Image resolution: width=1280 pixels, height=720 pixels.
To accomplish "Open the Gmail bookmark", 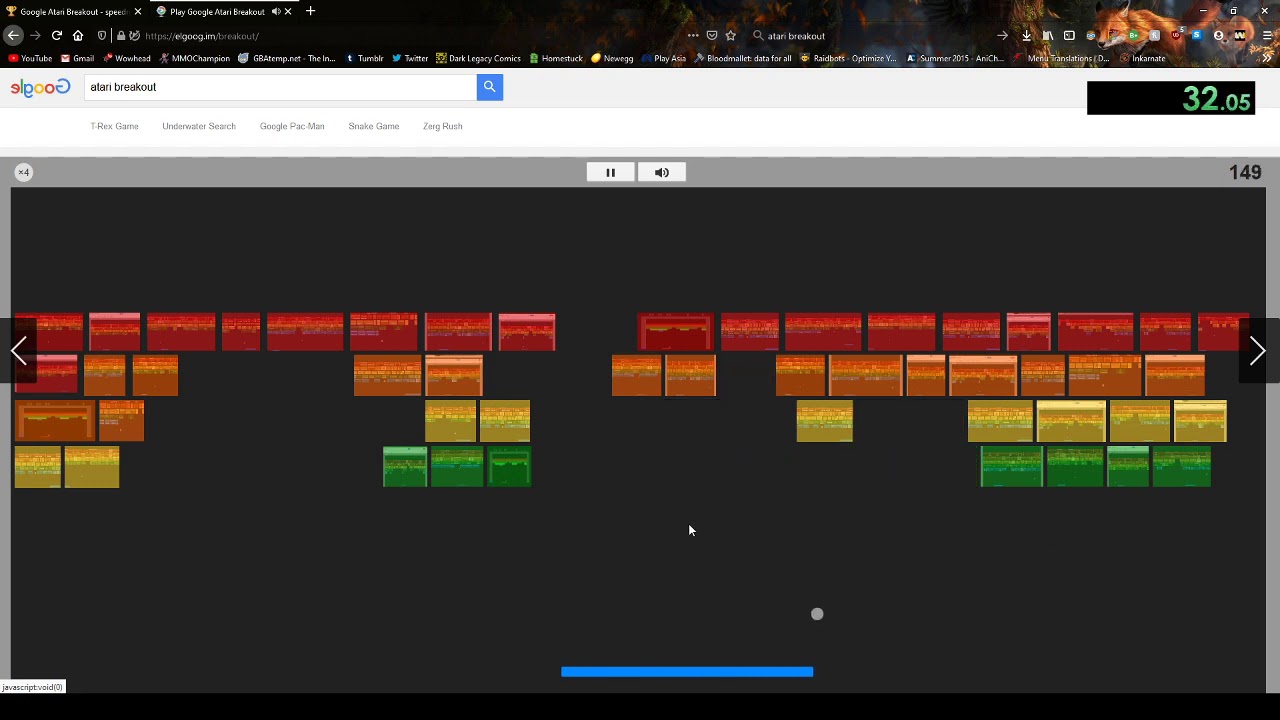I will coord(77,58).
